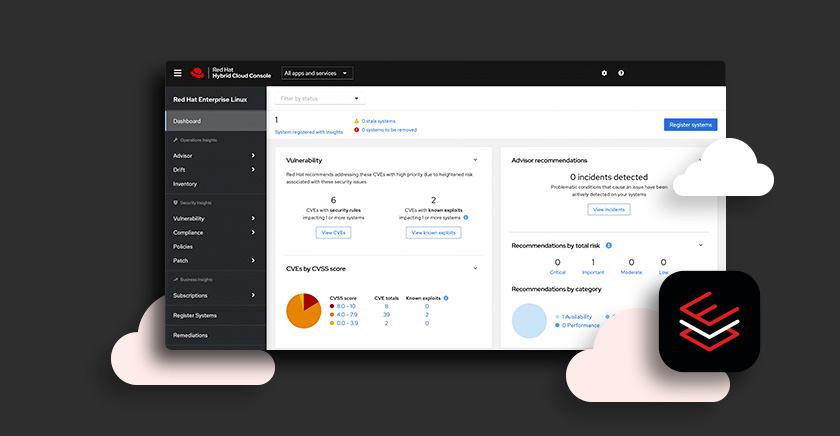Viewport: 840px width, 436px height.
Task: Open 0 systems to be removed link
Action: pos(389,130)
